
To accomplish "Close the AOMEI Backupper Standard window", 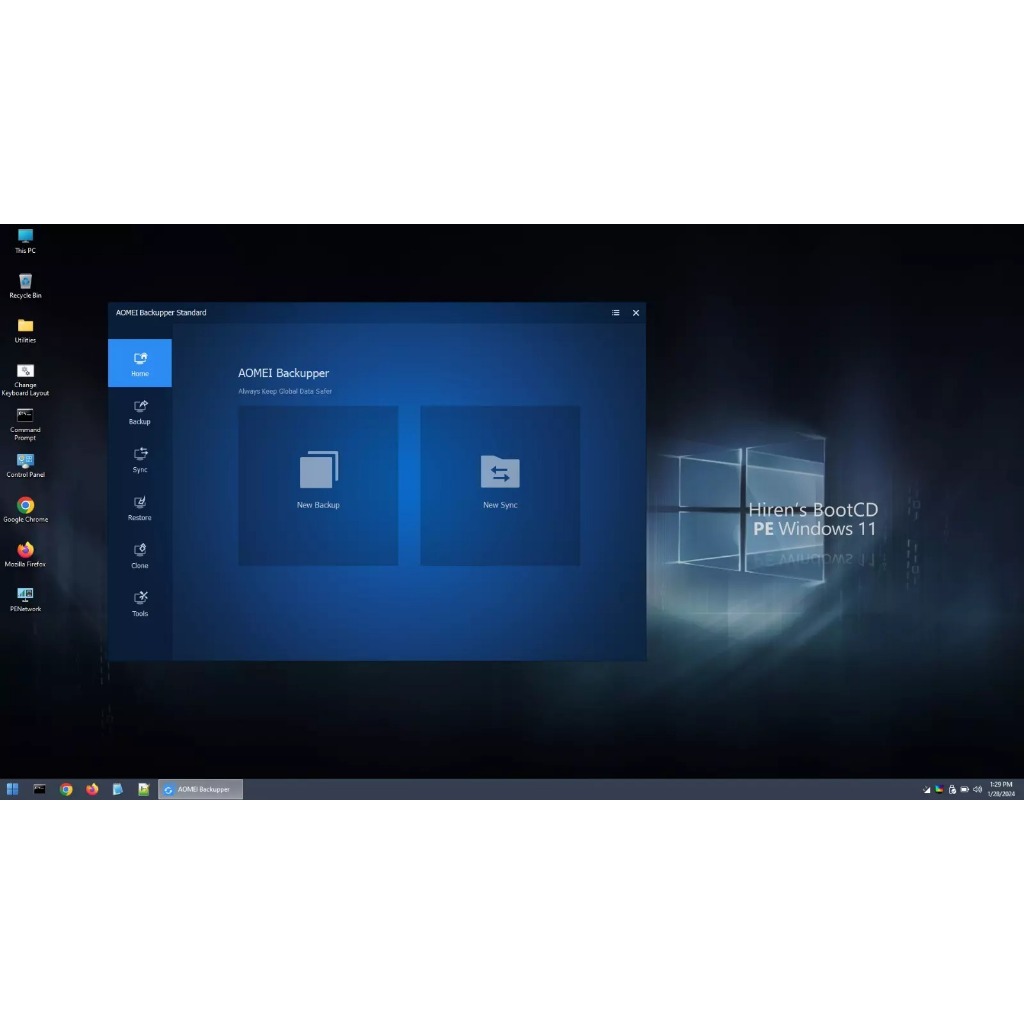I will tap(635, 313).
